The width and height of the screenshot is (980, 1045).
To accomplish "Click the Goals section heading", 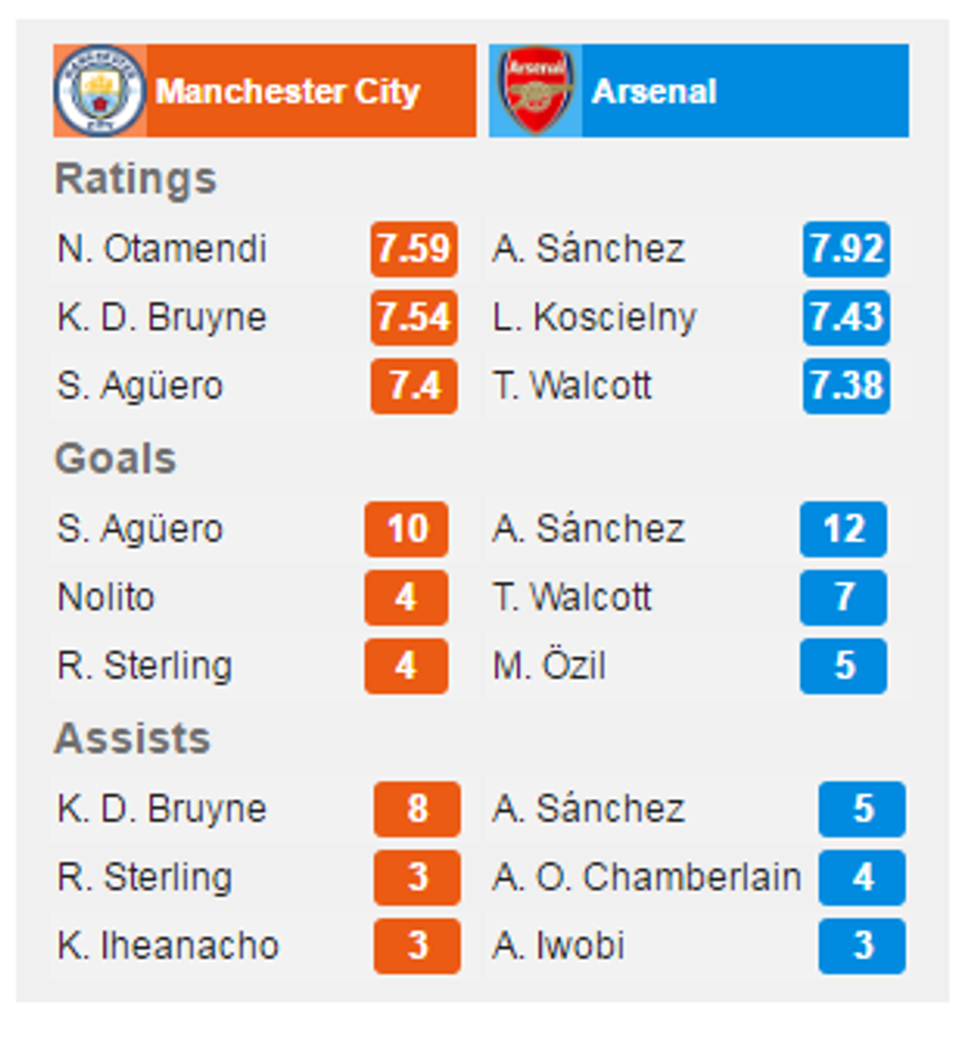I will pyautogui.click(x=115, y=459).
